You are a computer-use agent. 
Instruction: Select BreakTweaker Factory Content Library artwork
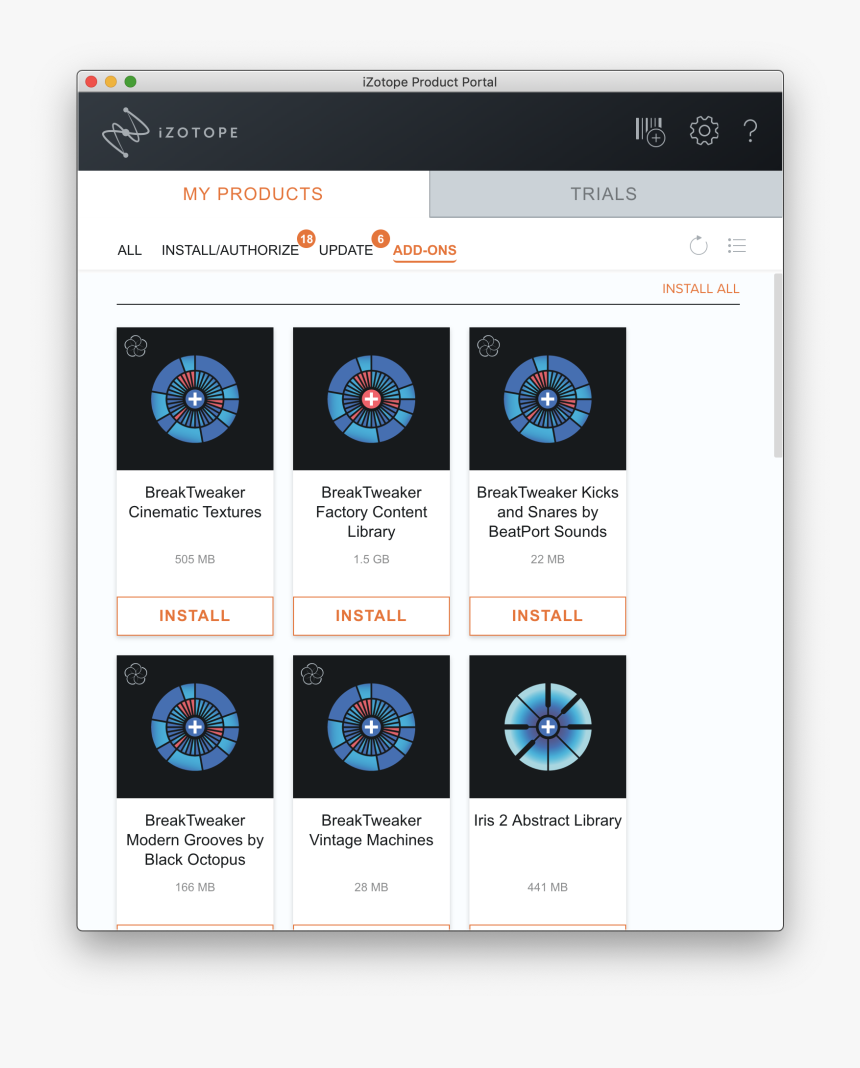click(371, 398)
